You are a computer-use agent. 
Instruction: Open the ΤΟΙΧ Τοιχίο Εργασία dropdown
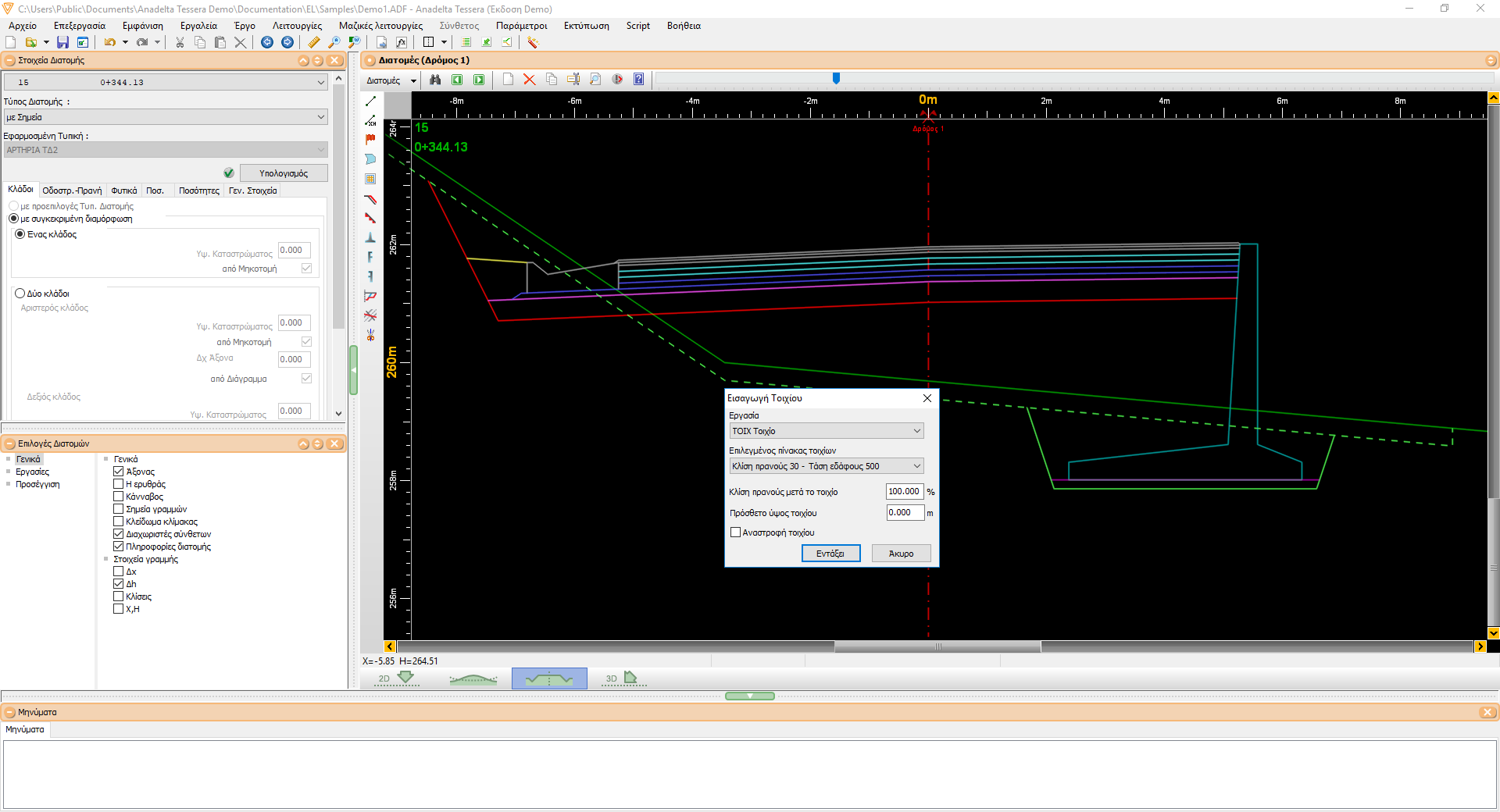click(826, 431)
